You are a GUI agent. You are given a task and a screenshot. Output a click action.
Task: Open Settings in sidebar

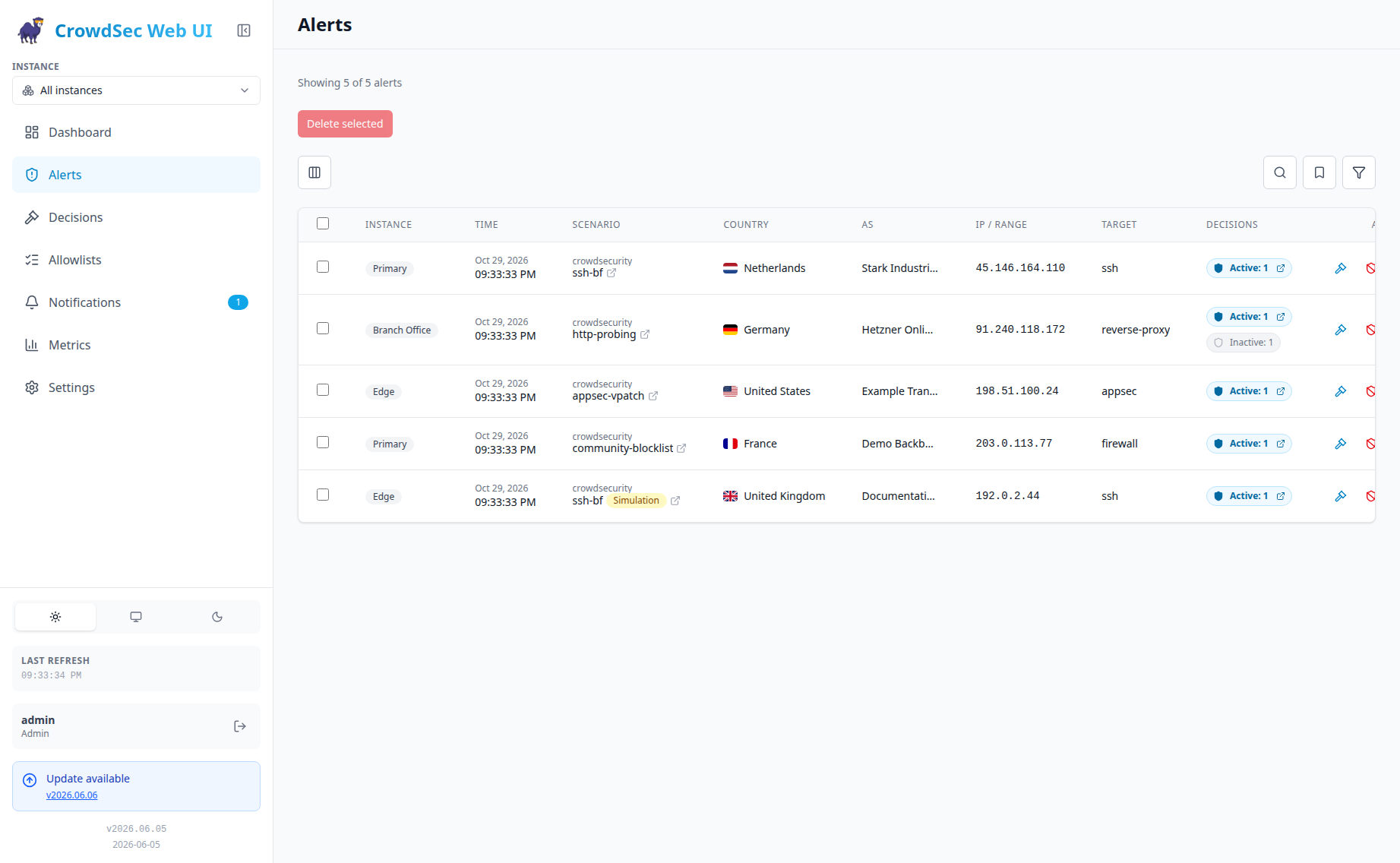pos(136,387)
